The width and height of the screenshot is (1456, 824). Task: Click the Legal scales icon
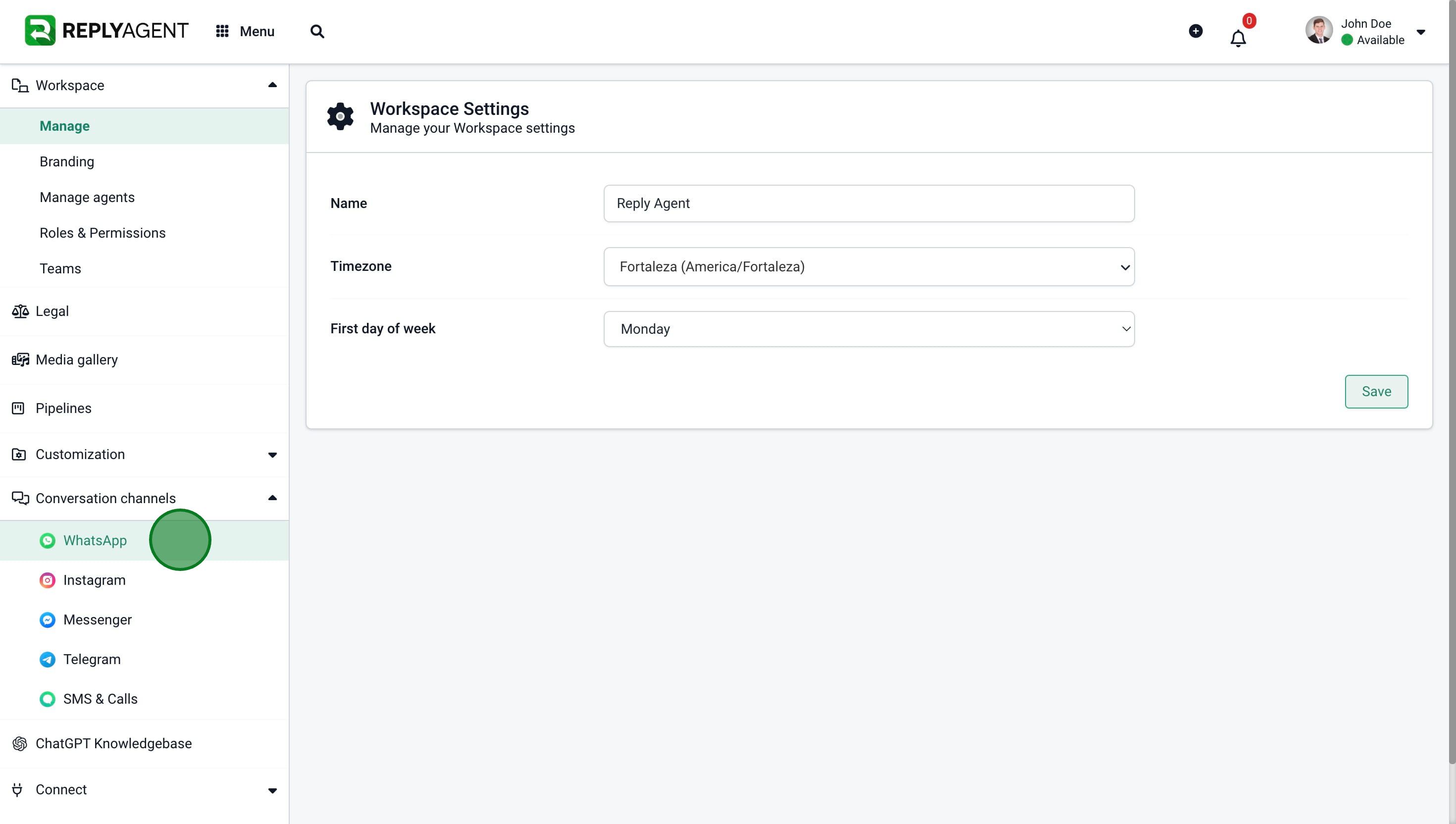(20, 311)
